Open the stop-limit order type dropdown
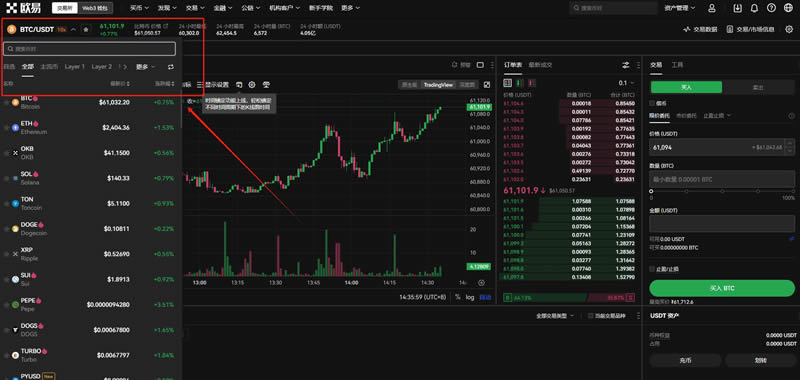The height and width of the screenshot is (380, 800). pyautogui.click(x=717, y=116)
